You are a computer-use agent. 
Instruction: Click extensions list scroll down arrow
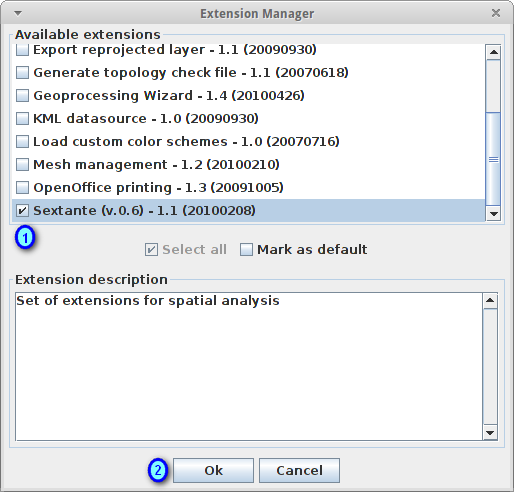coord(493,213)
